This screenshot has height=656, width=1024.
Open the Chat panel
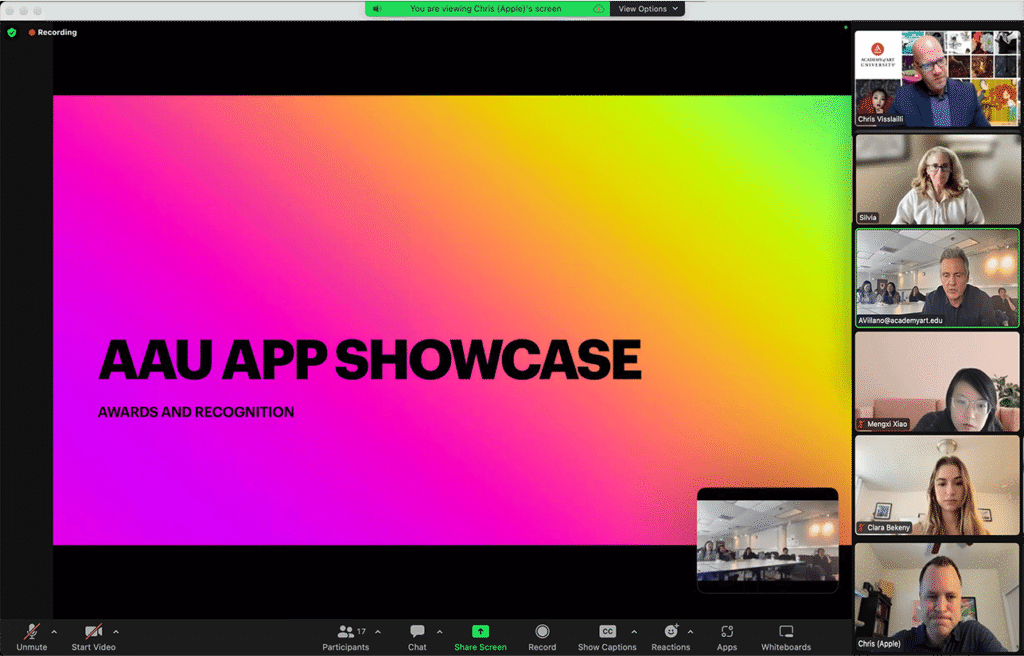(x=417, y=637)
